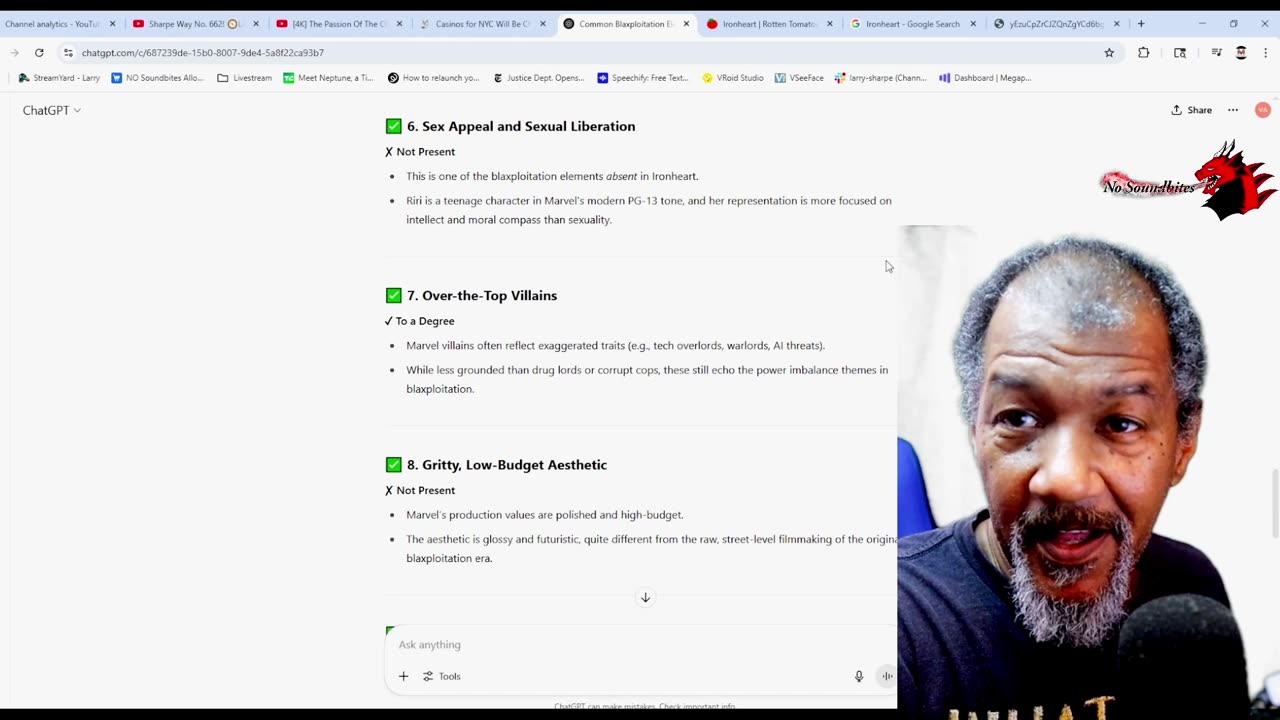Open the VSeeFace bookmark
Image resolution: width=1280 pixels, height=720 pixels.
point(799,78)
